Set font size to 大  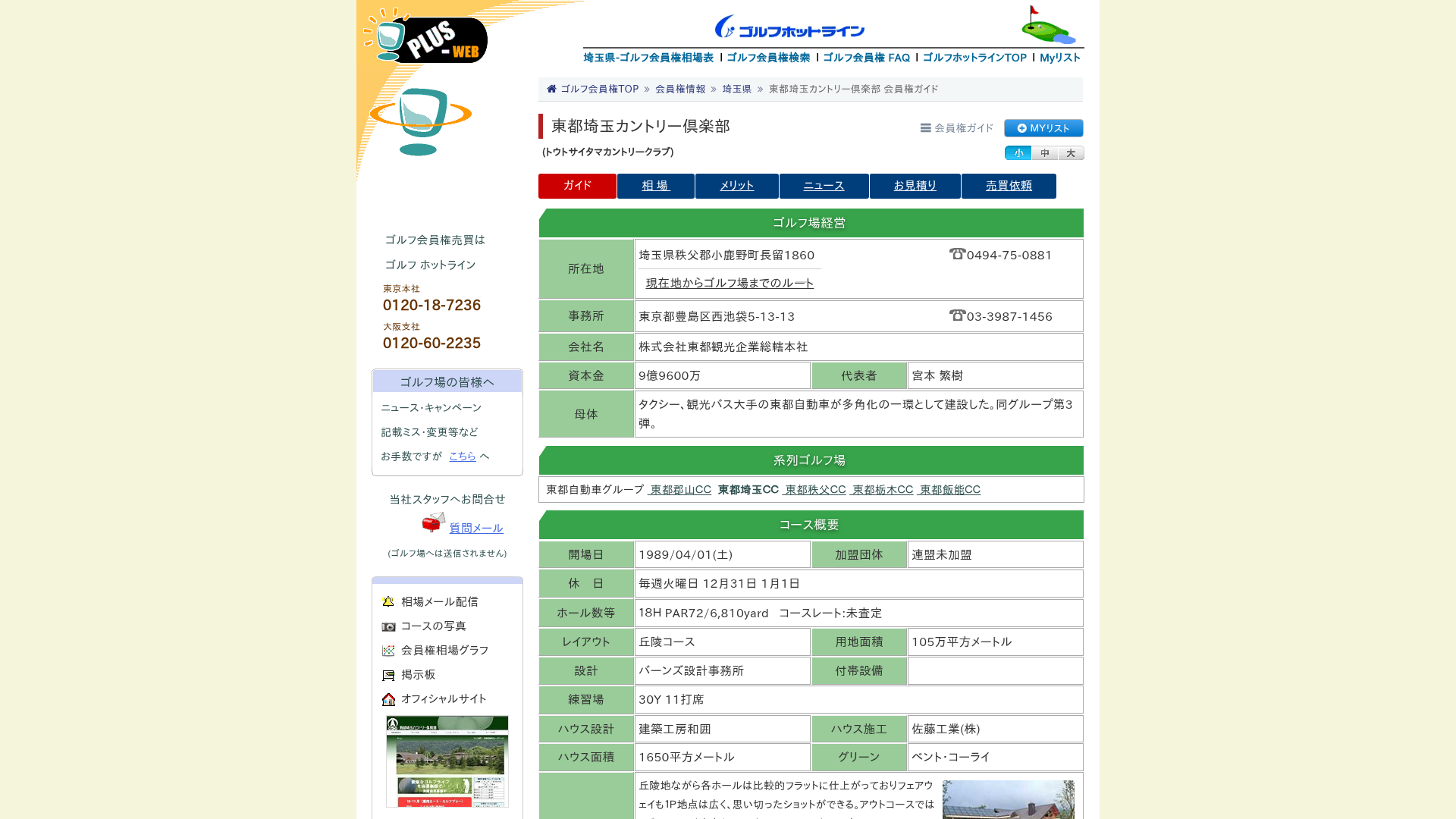[x=1071, y=153]
